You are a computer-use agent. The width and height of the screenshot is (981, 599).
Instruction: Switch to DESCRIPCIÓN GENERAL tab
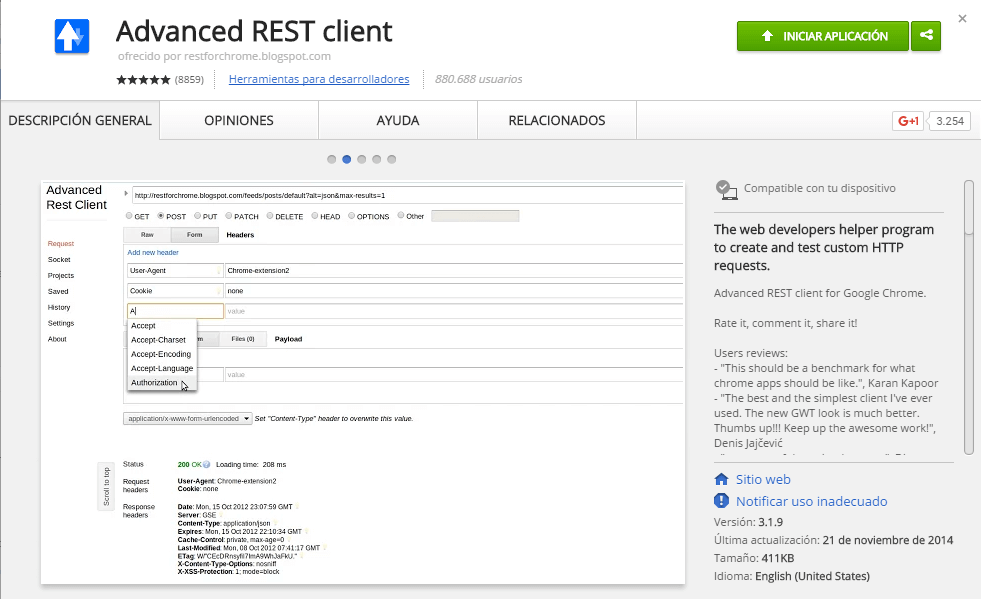pyautogui.click(x=80, y=120)
